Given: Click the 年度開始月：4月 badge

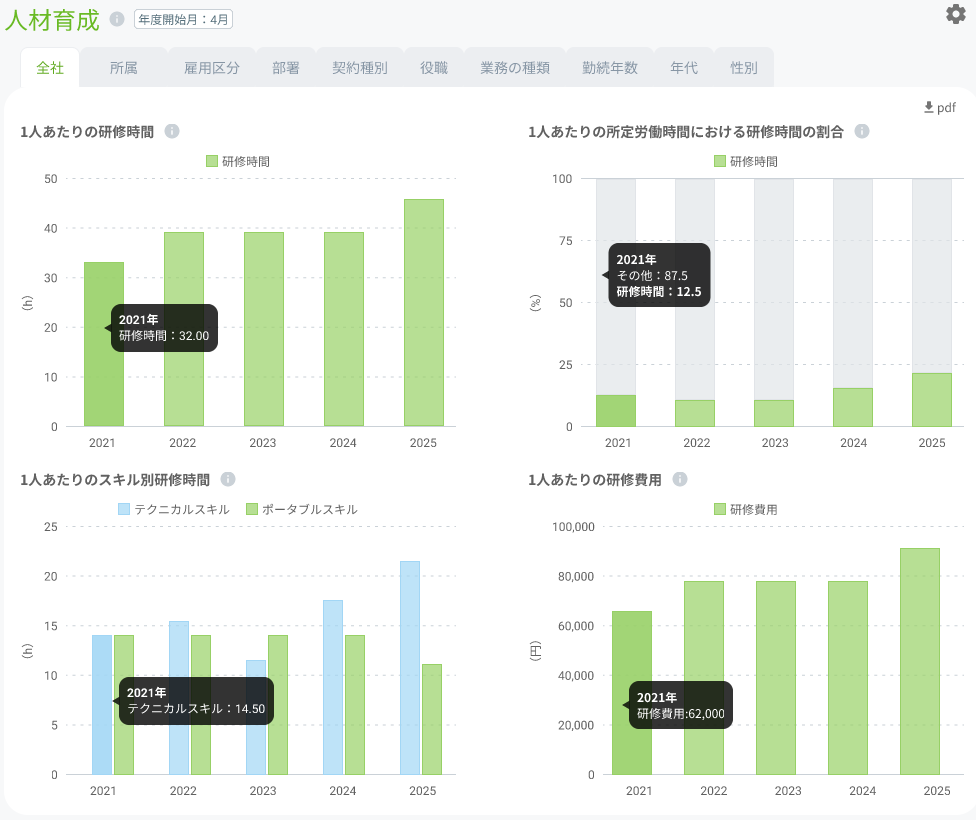Looking at the screenshot, I should tap(183, 19).
